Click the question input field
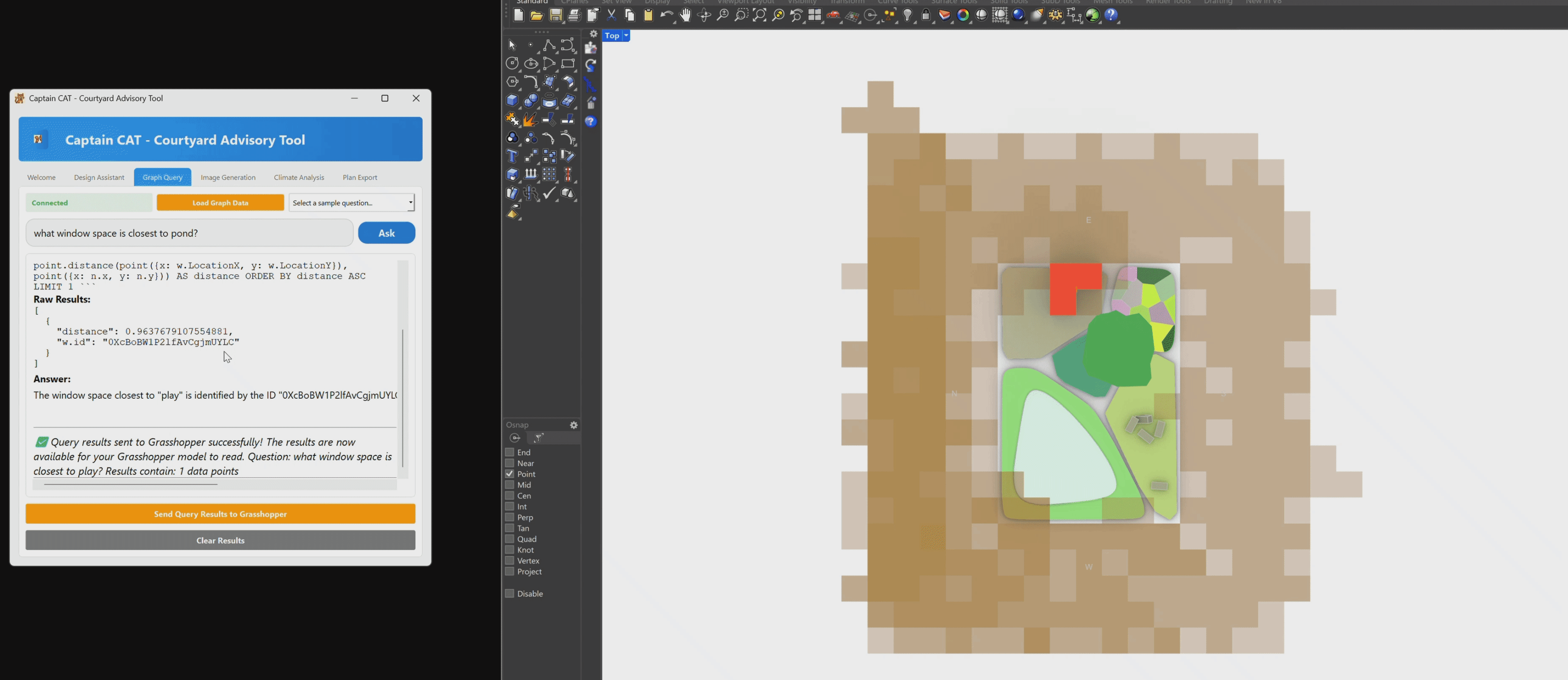 coord(189,233)
